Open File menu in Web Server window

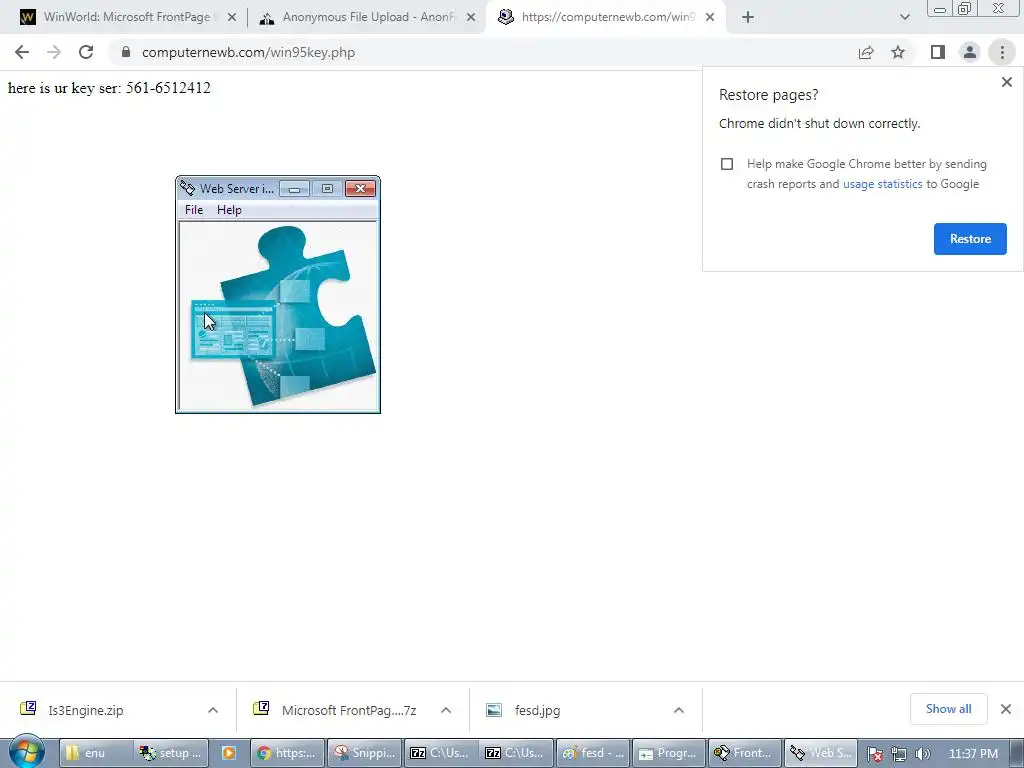[194, 210]
